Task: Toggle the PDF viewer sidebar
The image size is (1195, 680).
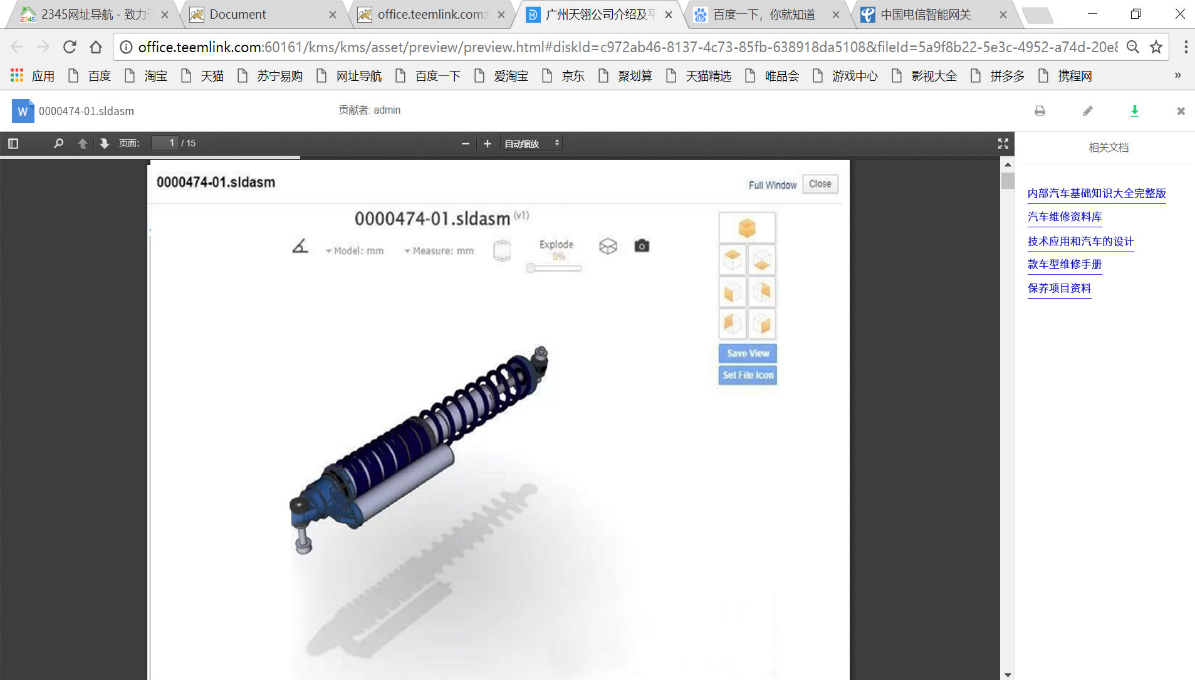Action: pos(13,144)
